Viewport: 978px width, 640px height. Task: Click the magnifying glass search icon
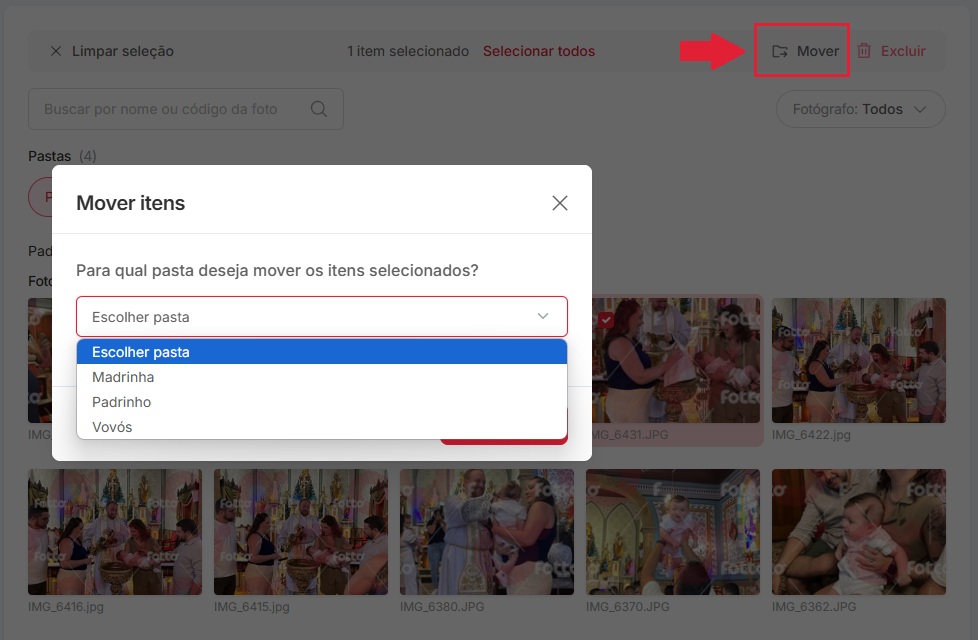click(319, 109)
